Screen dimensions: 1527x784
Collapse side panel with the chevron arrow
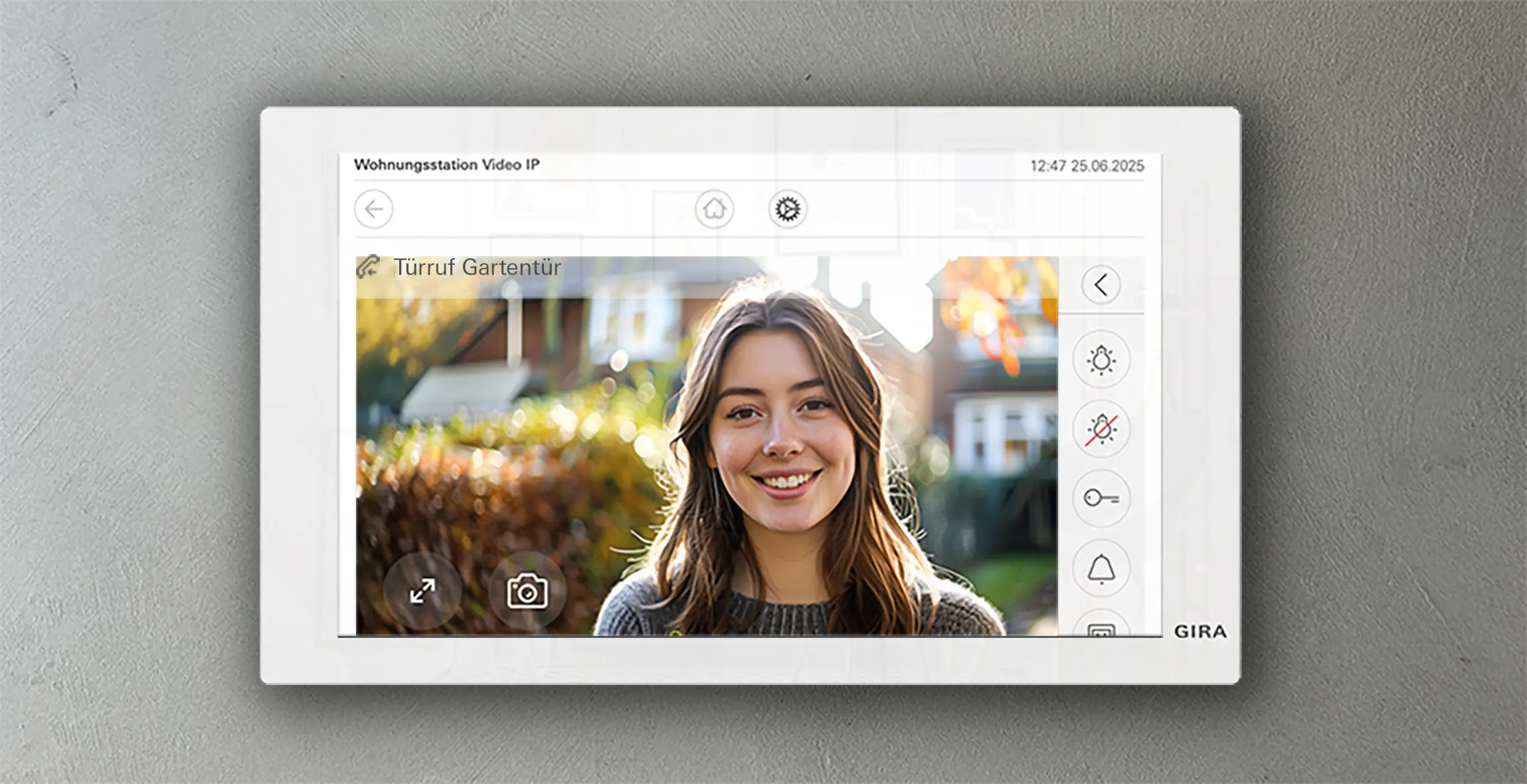coord(1101,285)
